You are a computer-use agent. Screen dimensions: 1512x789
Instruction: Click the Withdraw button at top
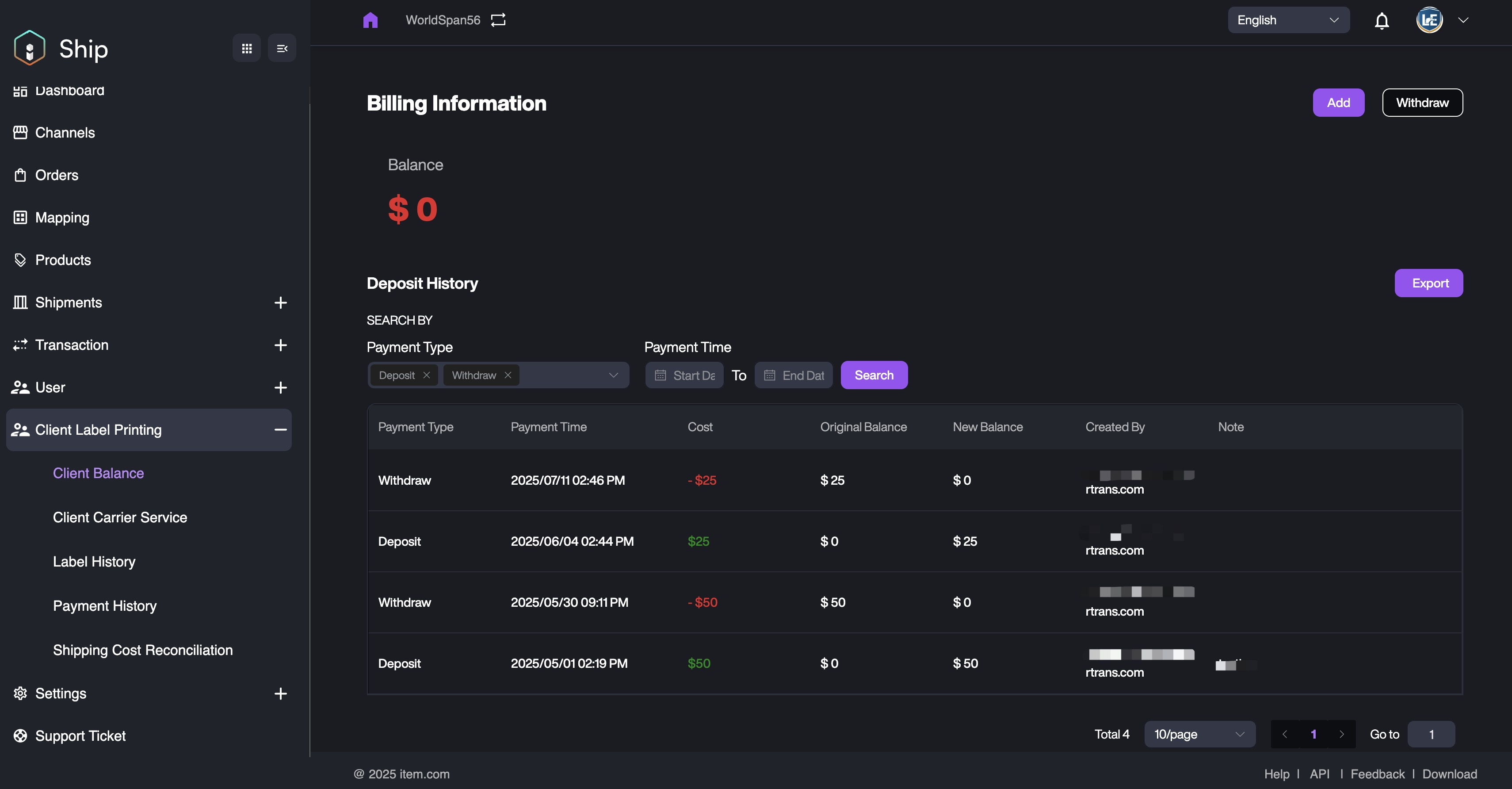point(1422,103)
